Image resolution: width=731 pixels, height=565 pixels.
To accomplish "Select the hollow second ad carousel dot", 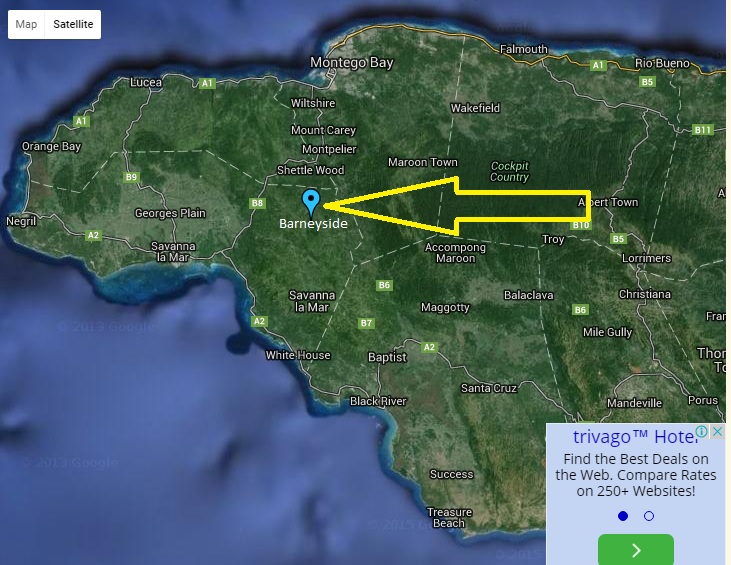I will (x=649, y=516).
